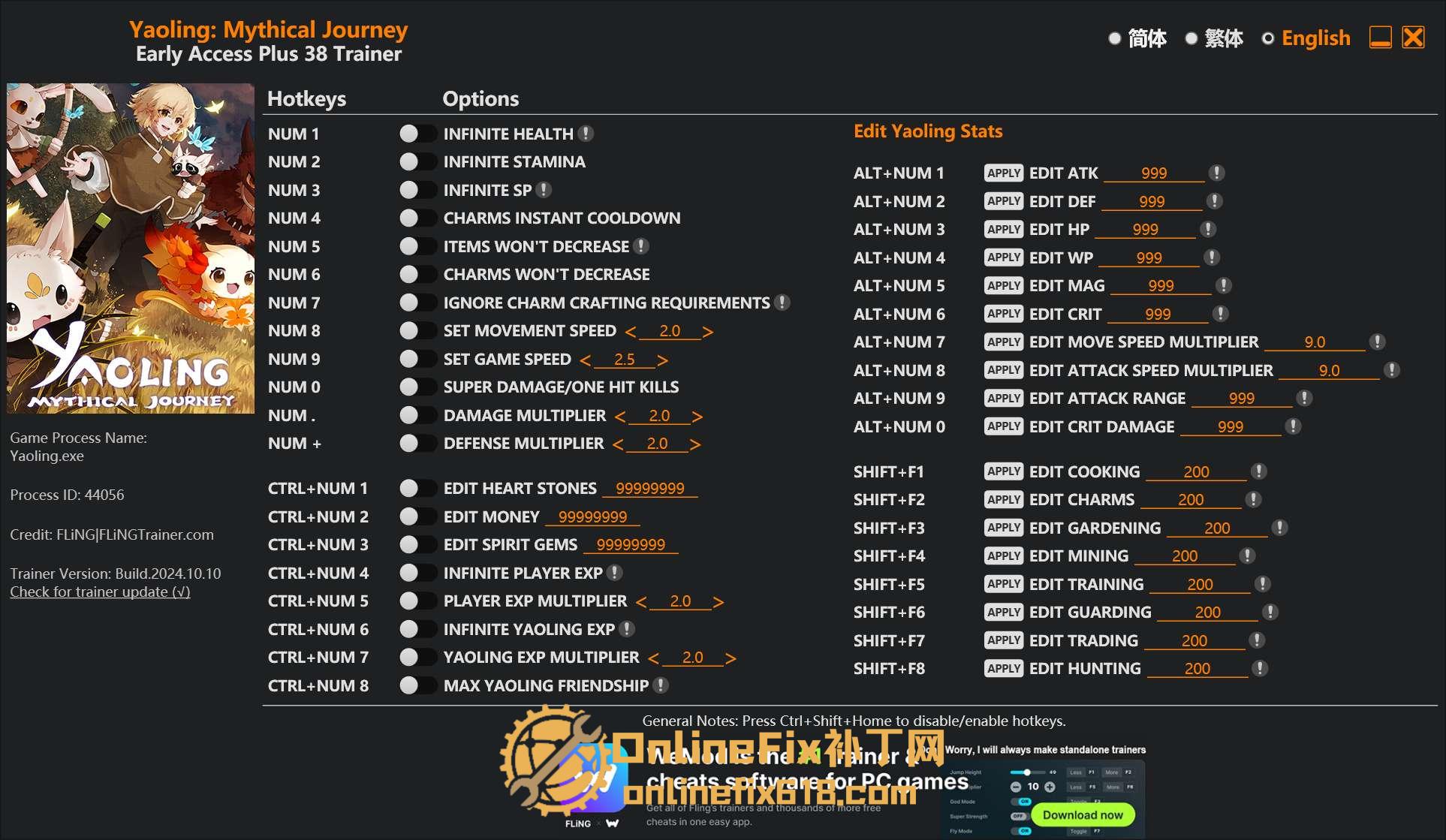Screen dimensions: 1446x840
Task: Click the Edit Hunting value field
Action: (x=1197, y=669)
